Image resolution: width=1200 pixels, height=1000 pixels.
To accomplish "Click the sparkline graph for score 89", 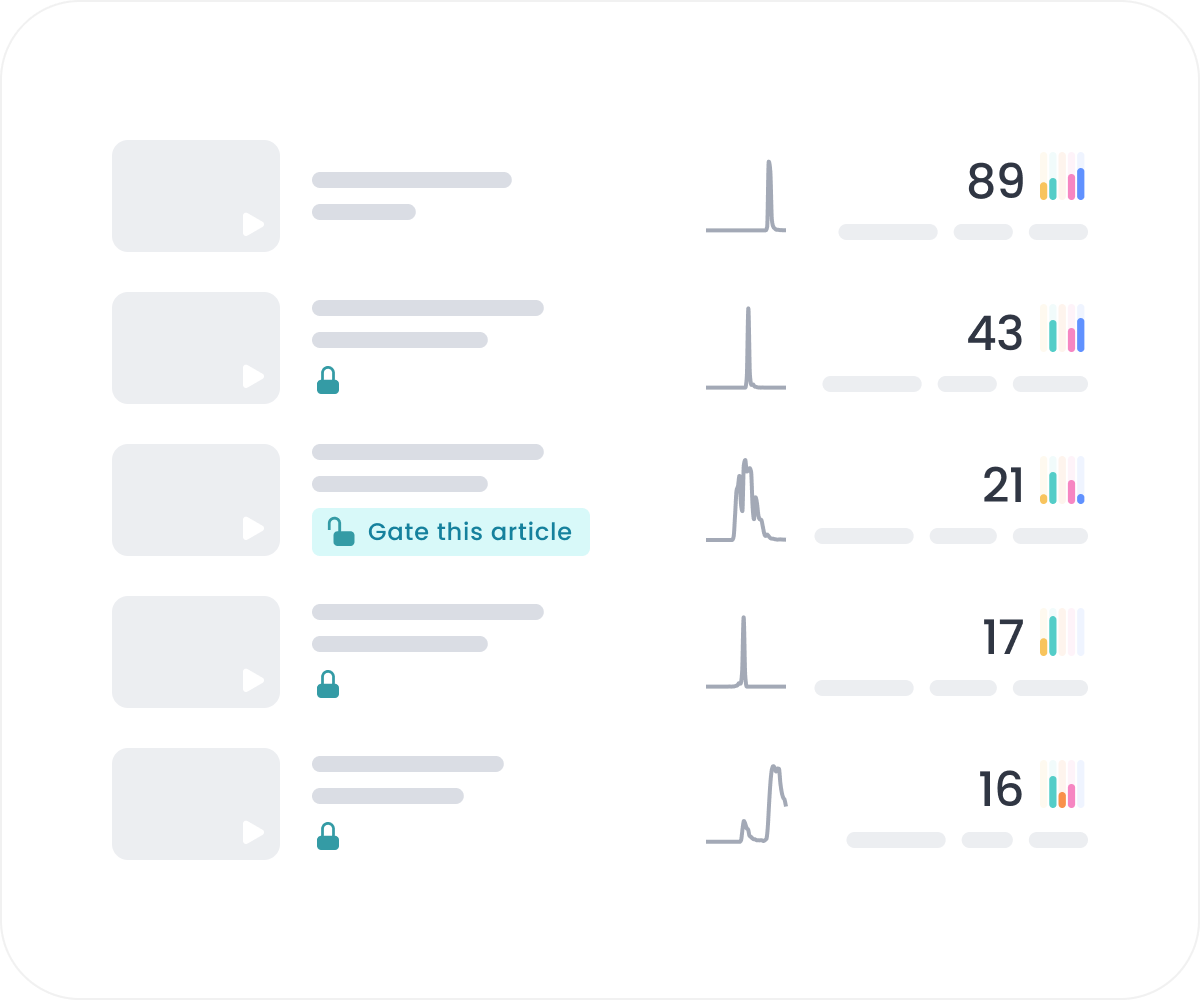I will [746, 197].
